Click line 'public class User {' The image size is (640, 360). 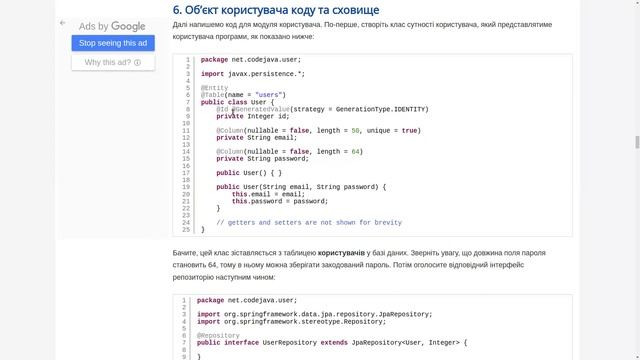(x=237, y=102)
